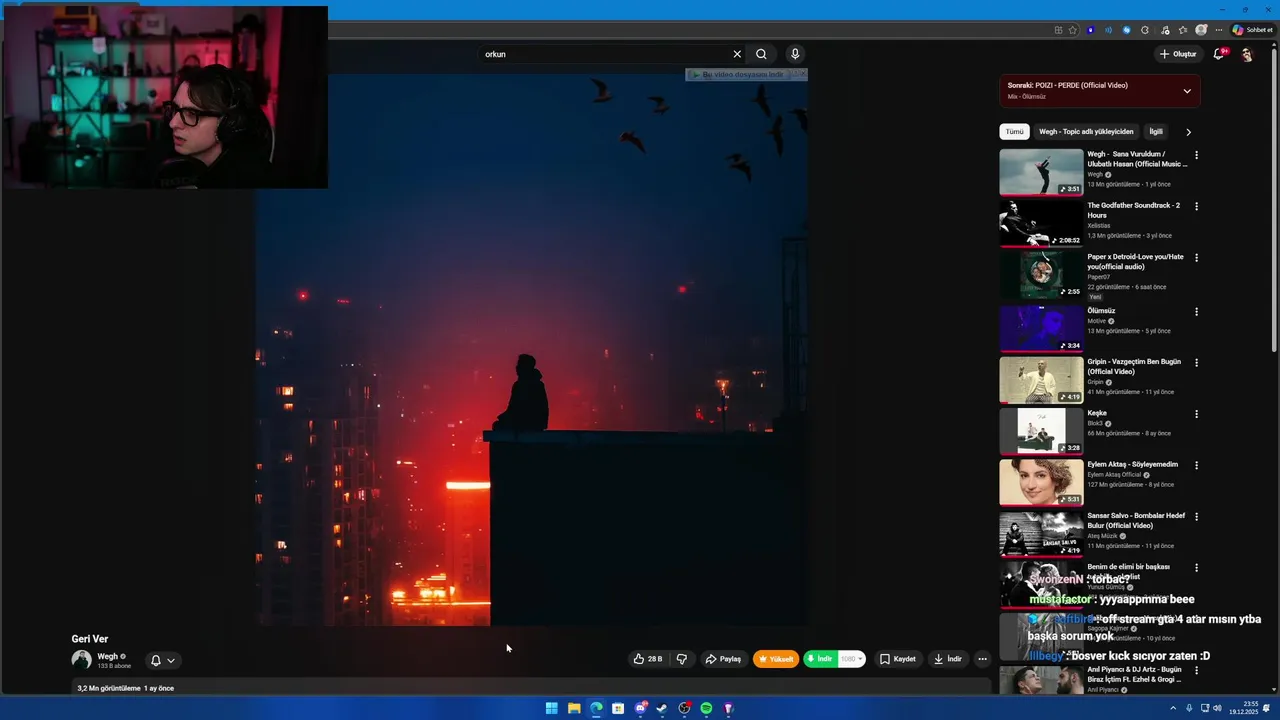Image resolution: width=1280 pixels, height=720 pixels.
Task: Open options menu for Paper x Detroid video
Action: [1196, 258]
